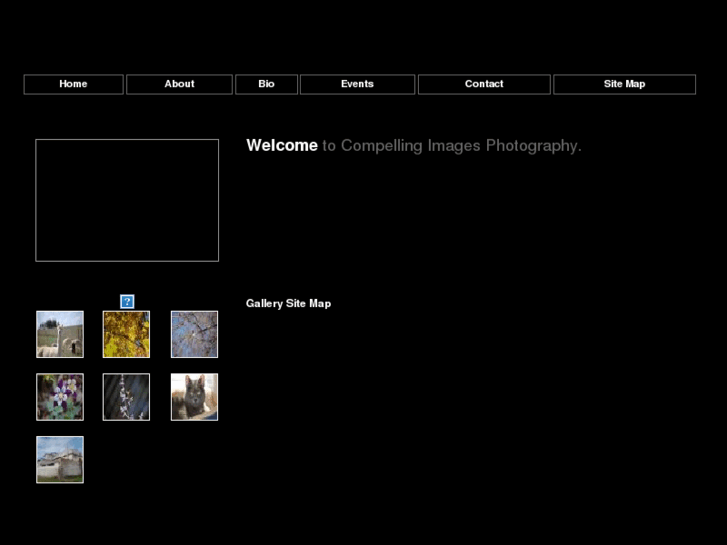Open the Contact page

[x=484, y=84]
